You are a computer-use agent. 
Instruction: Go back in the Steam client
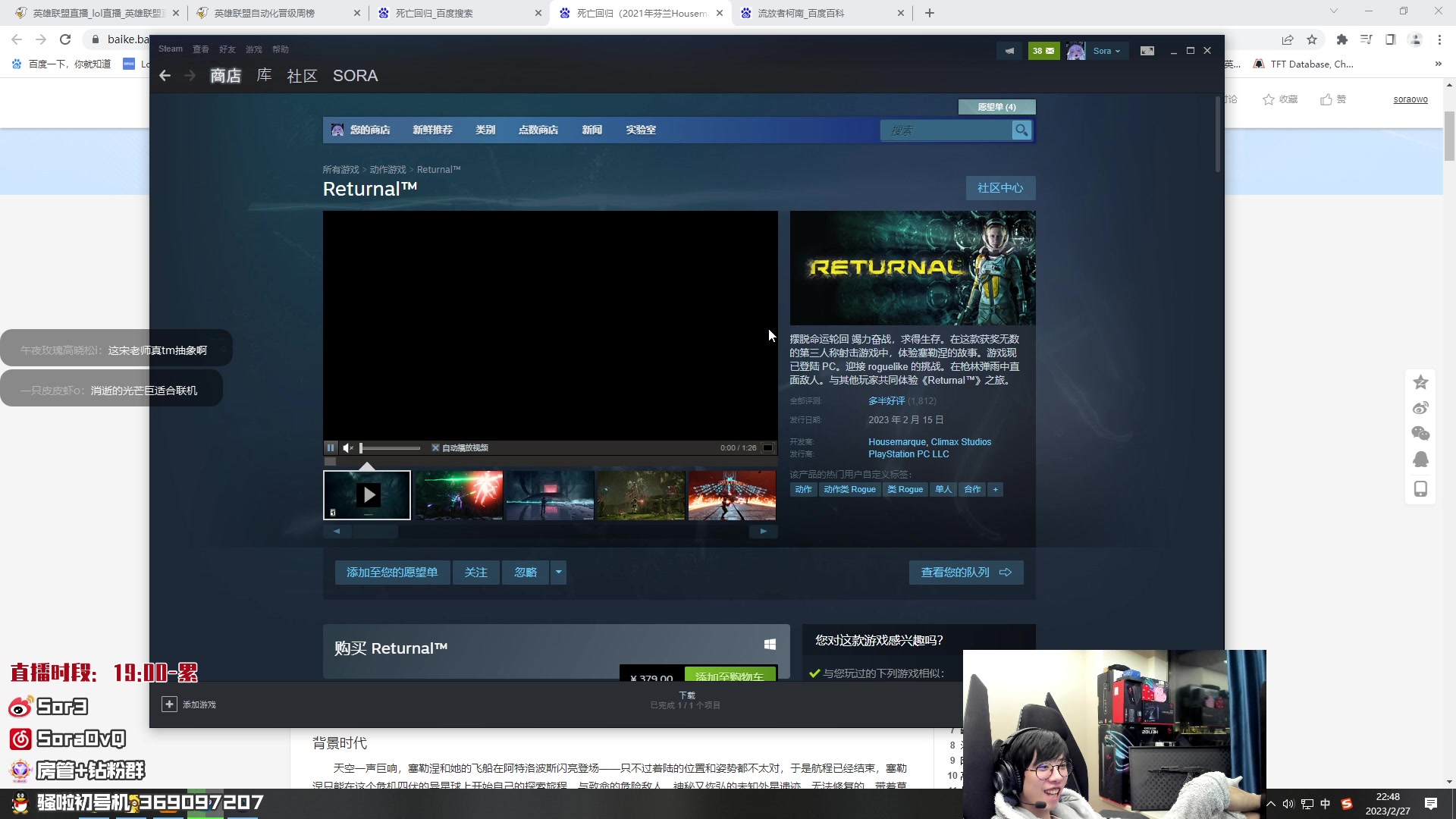click(x=165, y=76)
